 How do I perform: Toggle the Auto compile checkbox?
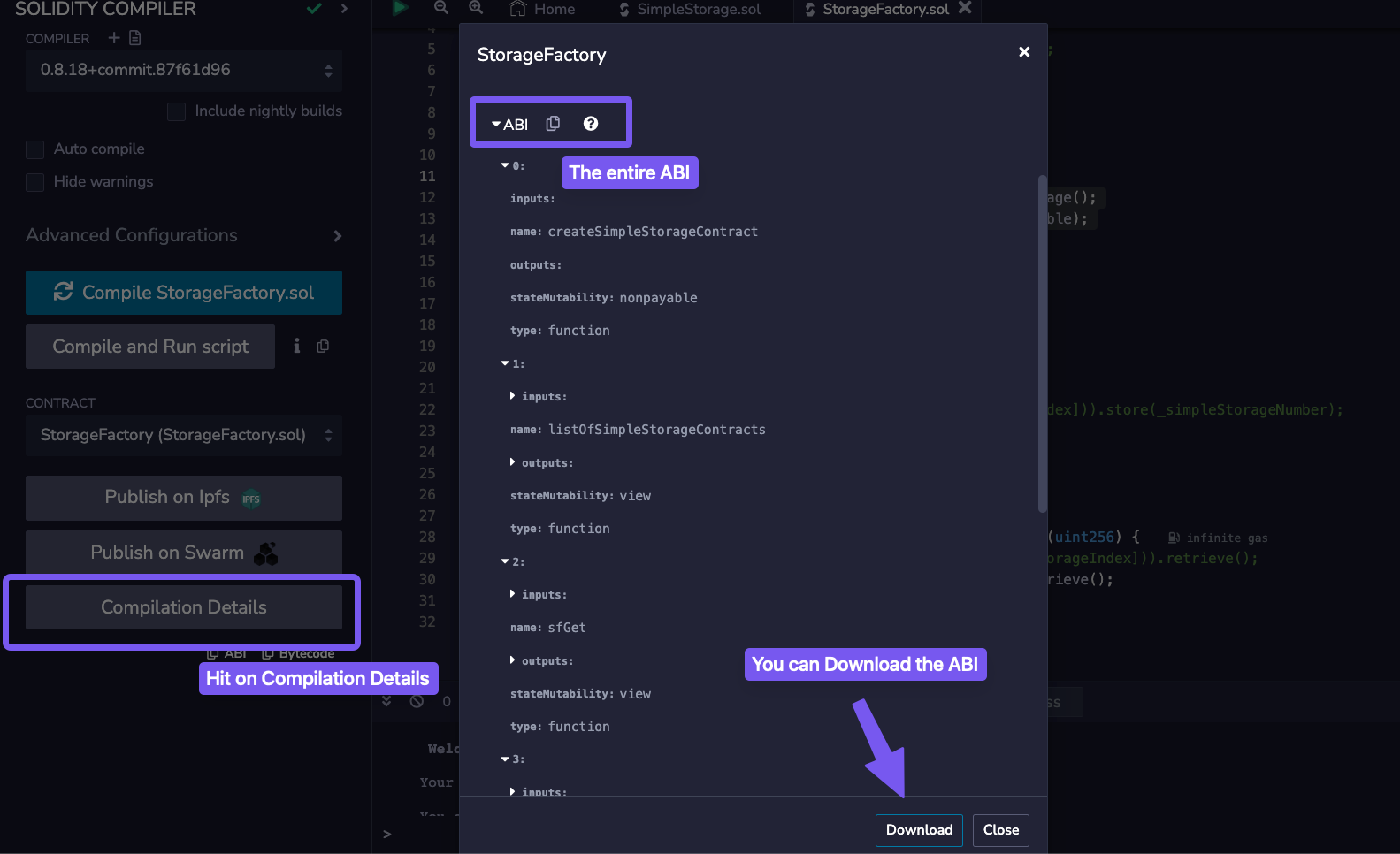tap(35, 149)
